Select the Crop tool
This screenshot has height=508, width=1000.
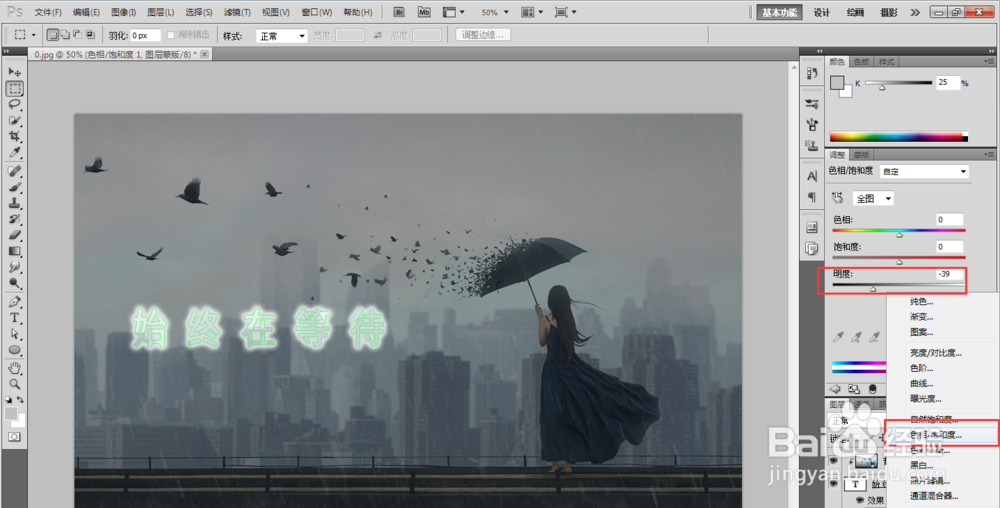15,136
